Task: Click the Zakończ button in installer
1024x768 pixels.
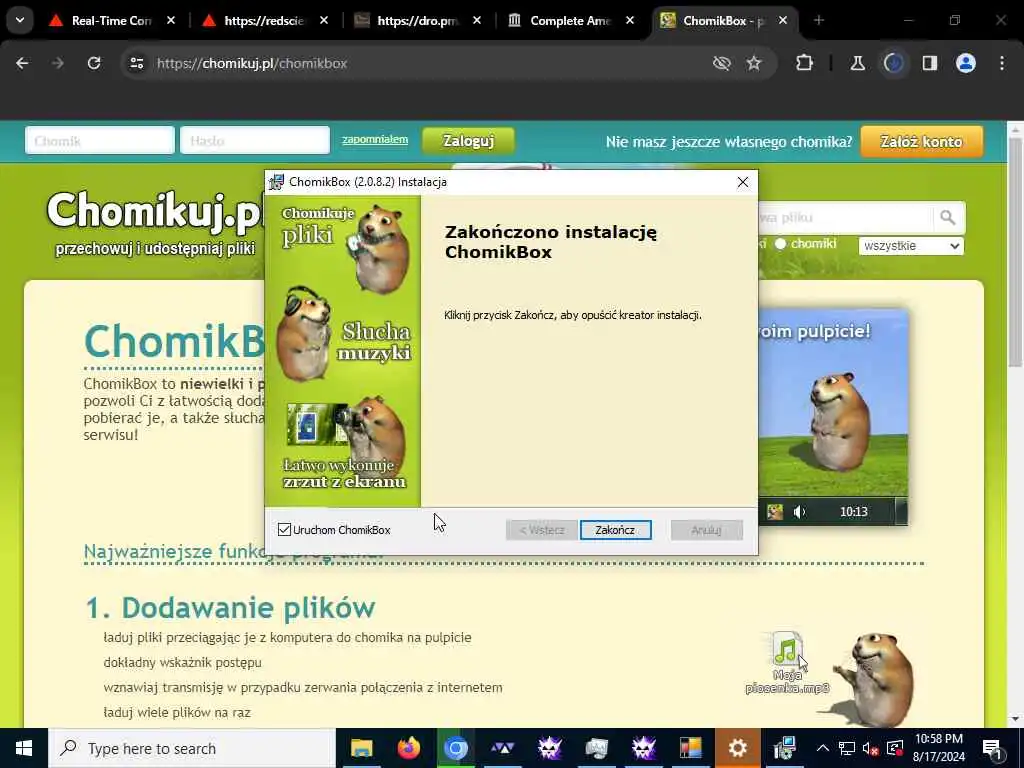Action: [x=615, y=530]
